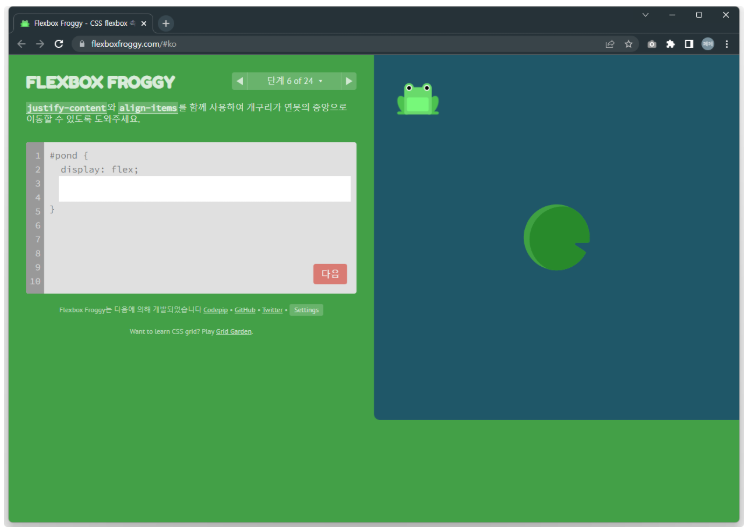
Task: View site info via lock icon
Action: coord(82,44)
